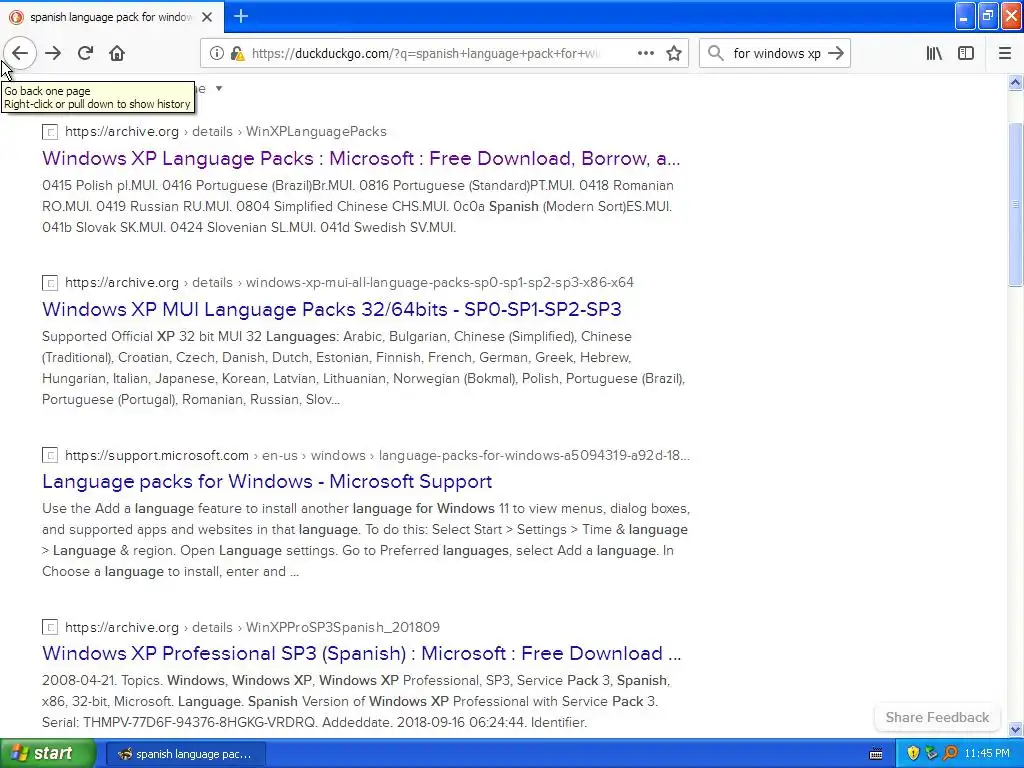
Task: Open a new tab with the plus button
Action: coord(241,16)
